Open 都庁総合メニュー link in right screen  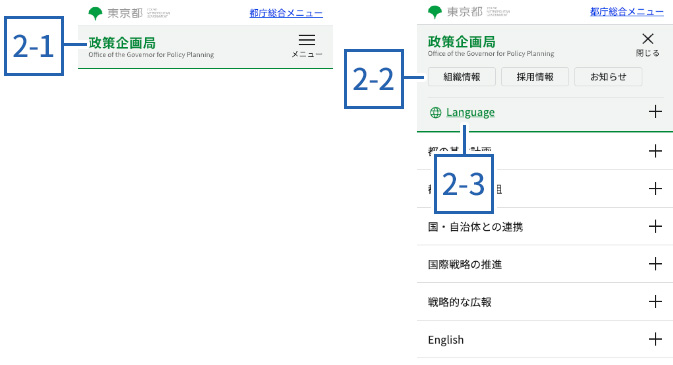627,12
